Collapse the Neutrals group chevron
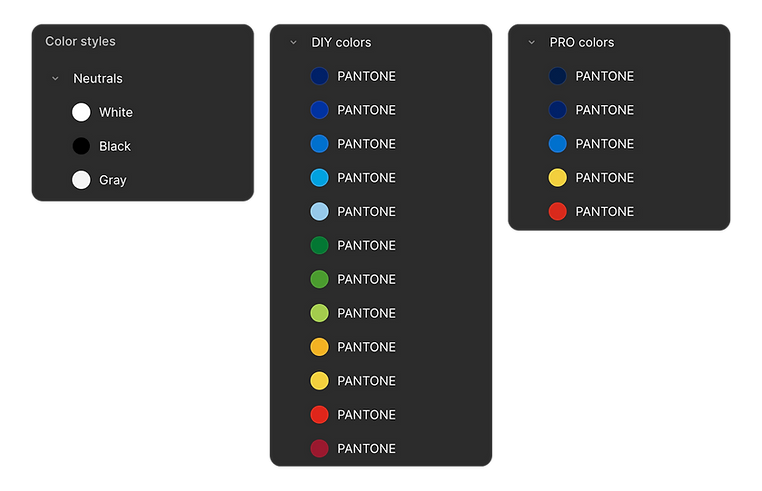This screenshot has width=762, height=491. 55,78
